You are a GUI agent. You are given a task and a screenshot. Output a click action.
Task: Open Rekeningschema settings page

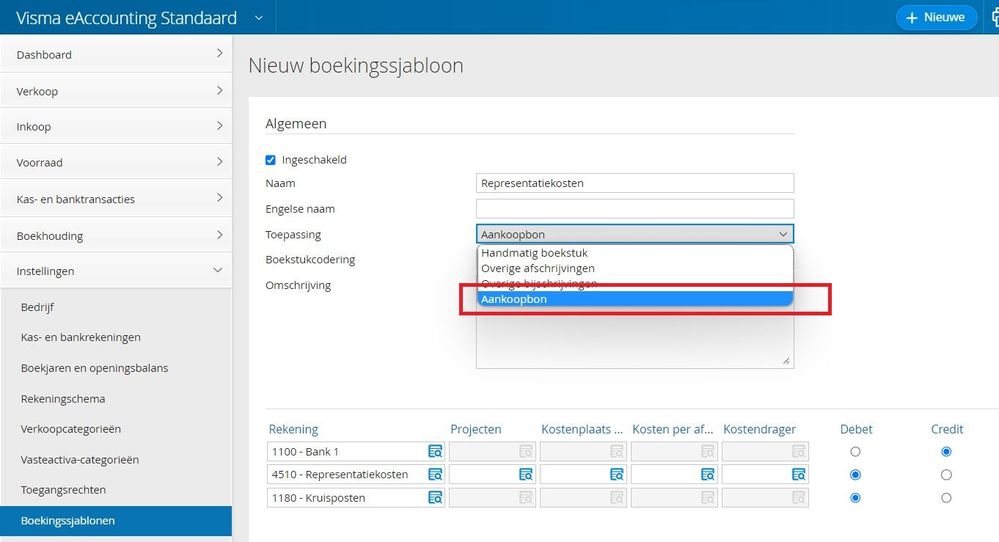63,399
